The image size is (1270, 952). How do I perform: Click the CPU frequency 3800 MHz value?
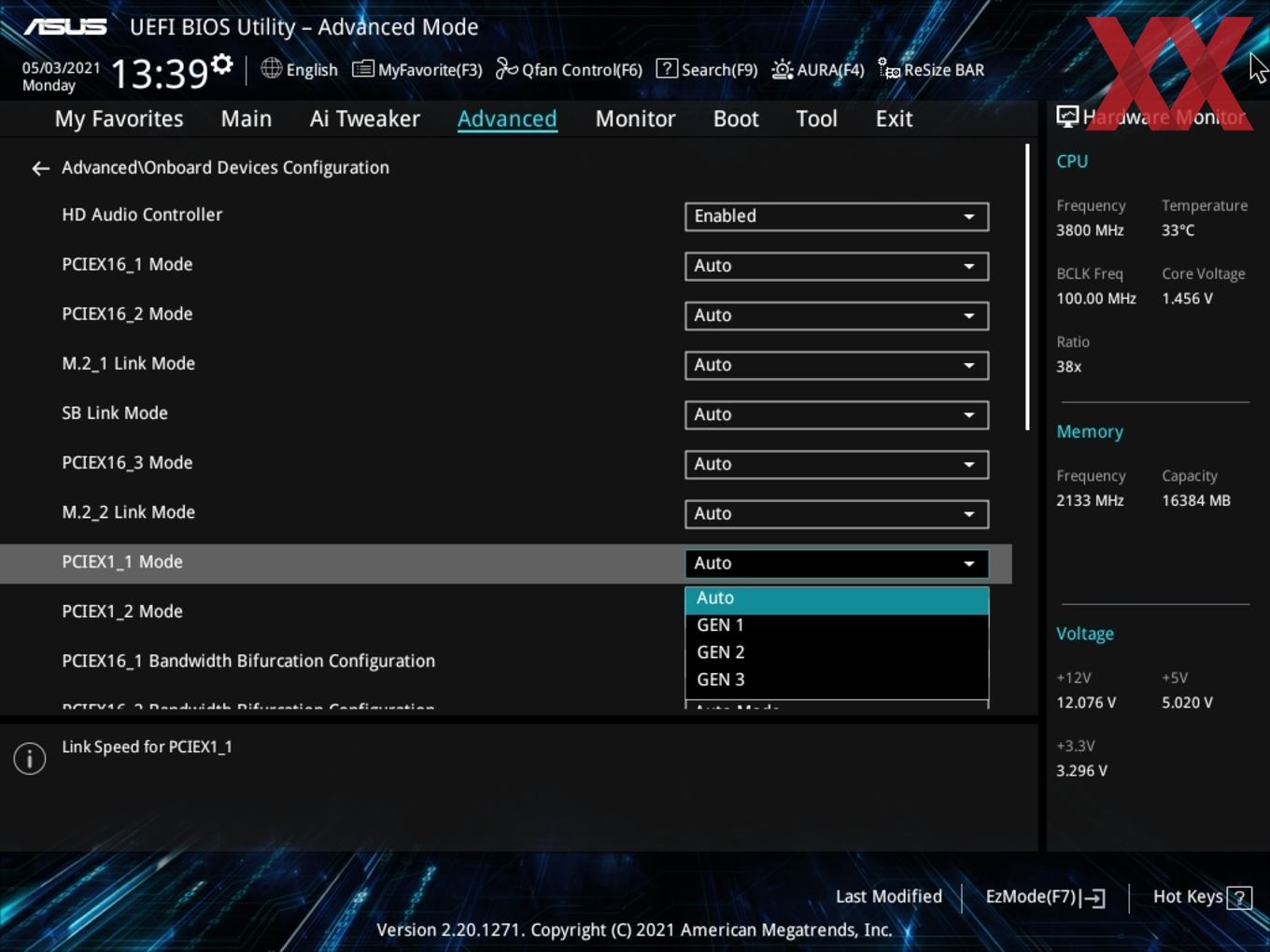(1090, 231)
